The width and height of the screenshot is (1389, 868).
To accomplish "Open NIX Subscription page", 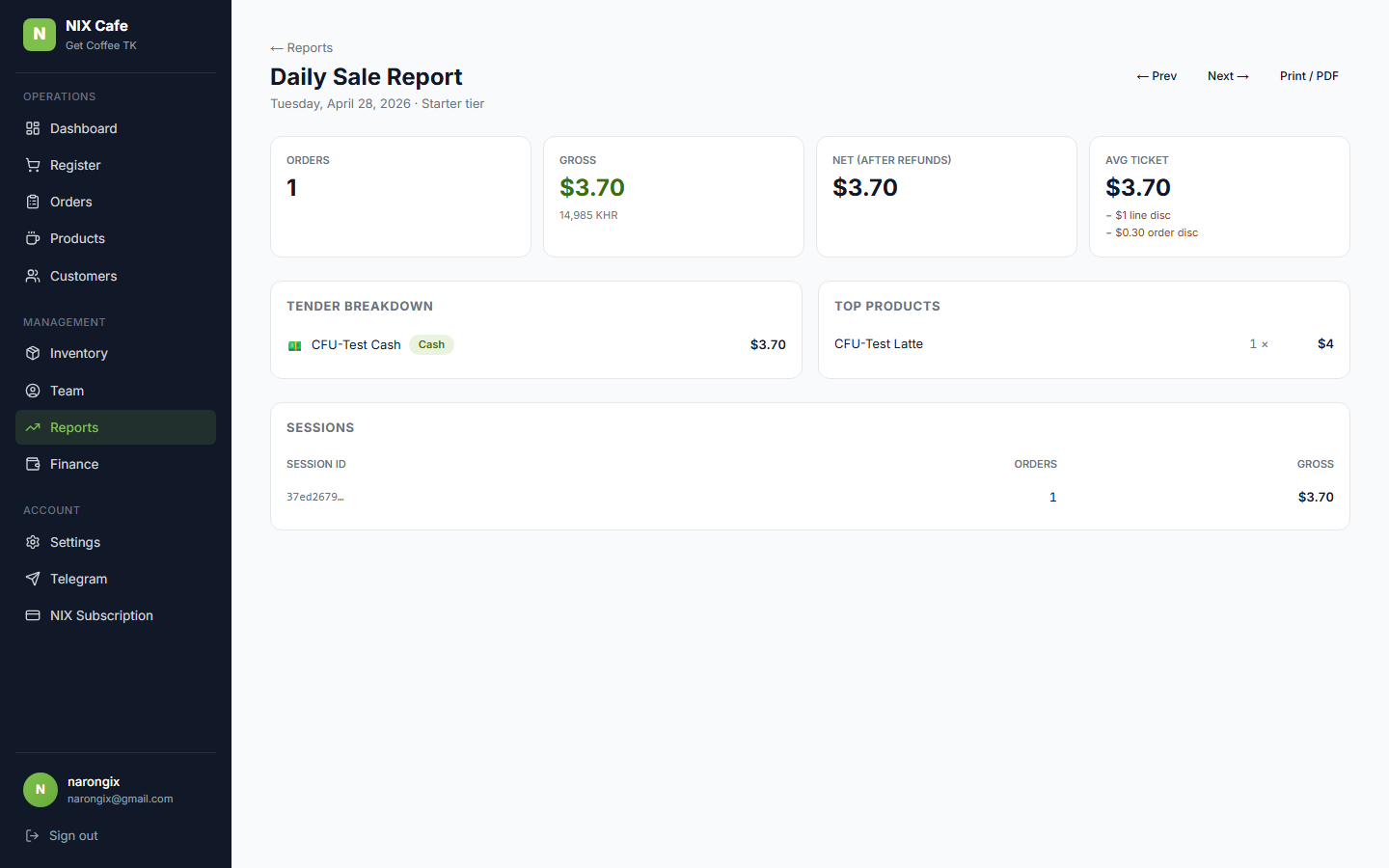I will 101,615.
